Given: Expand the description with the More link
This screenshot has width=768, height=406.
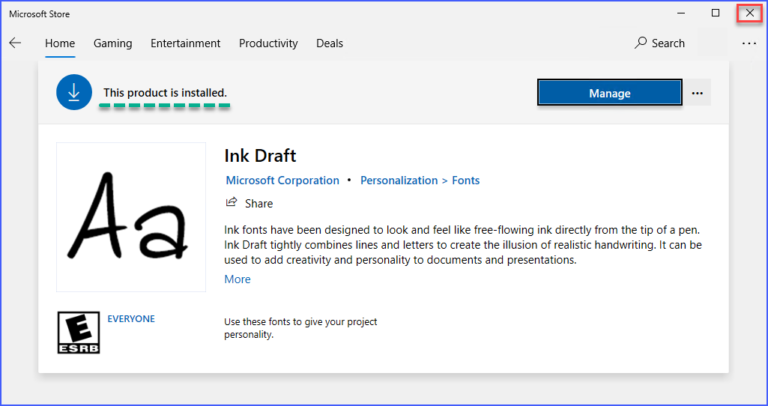Looking at the screenshot, I should 237,279.
